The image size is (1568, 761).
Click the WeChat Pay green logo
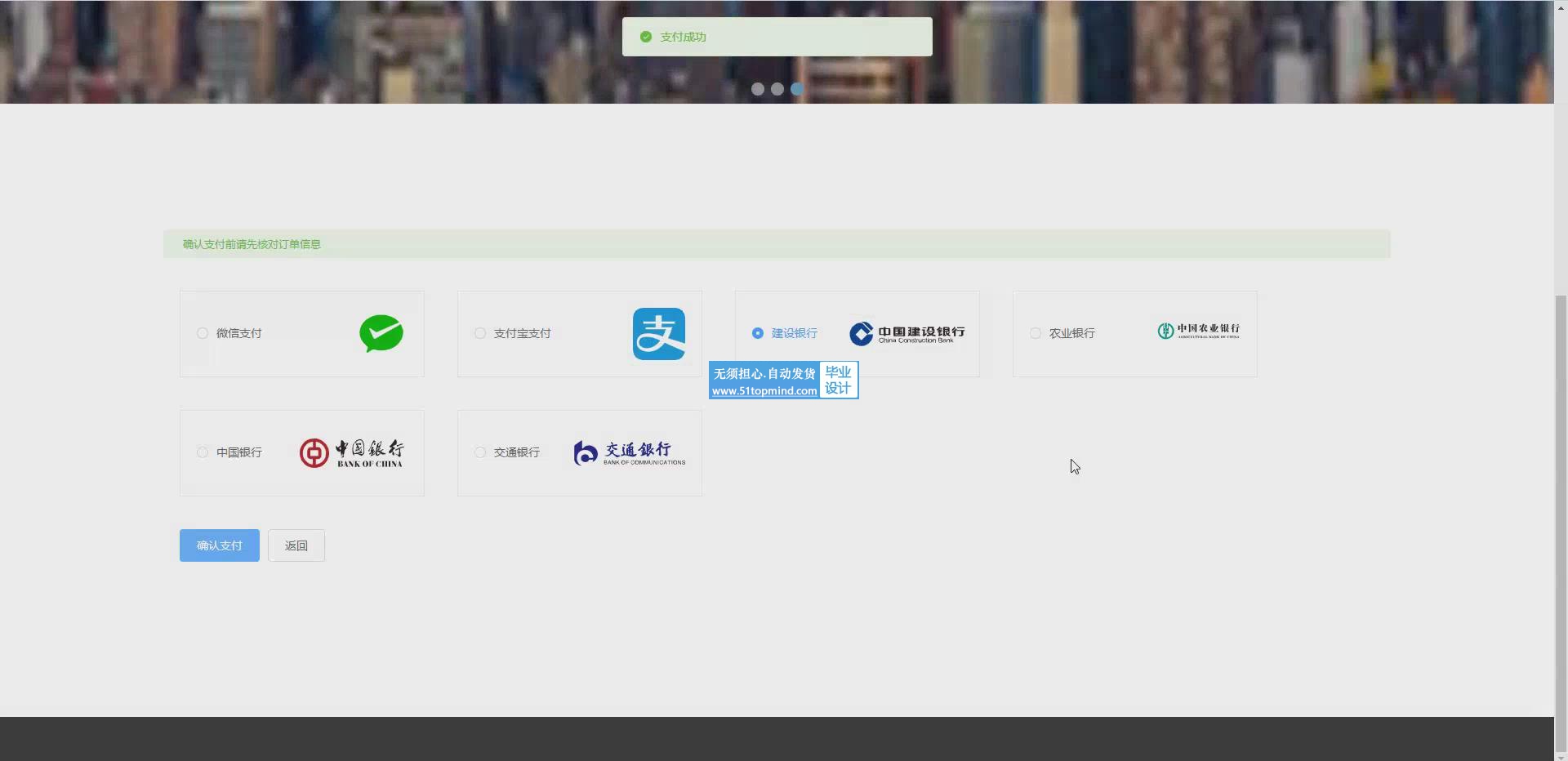click(x=381, y=333)
